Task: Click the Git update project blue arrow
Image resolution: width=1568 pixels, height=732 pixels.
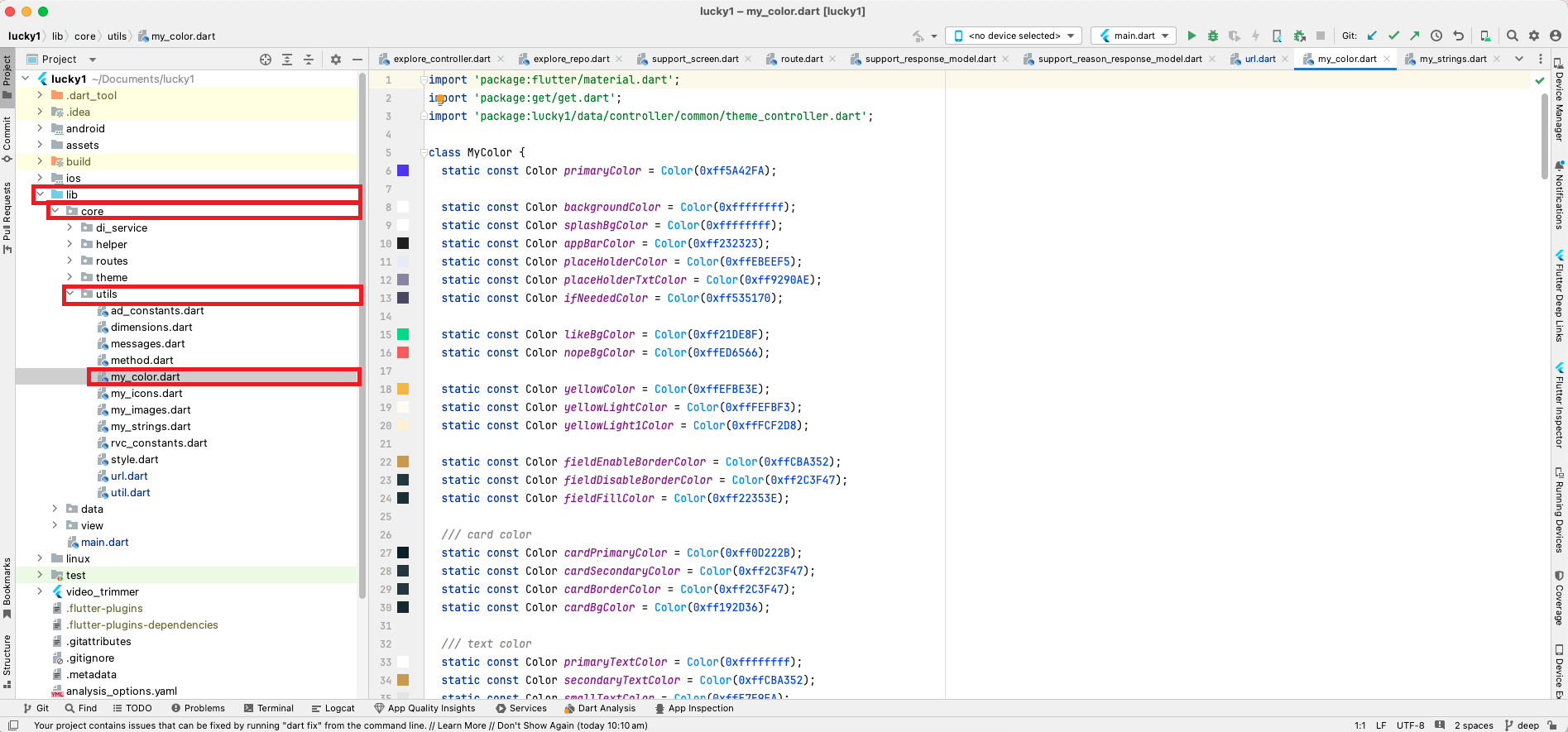Action: 1372,36
